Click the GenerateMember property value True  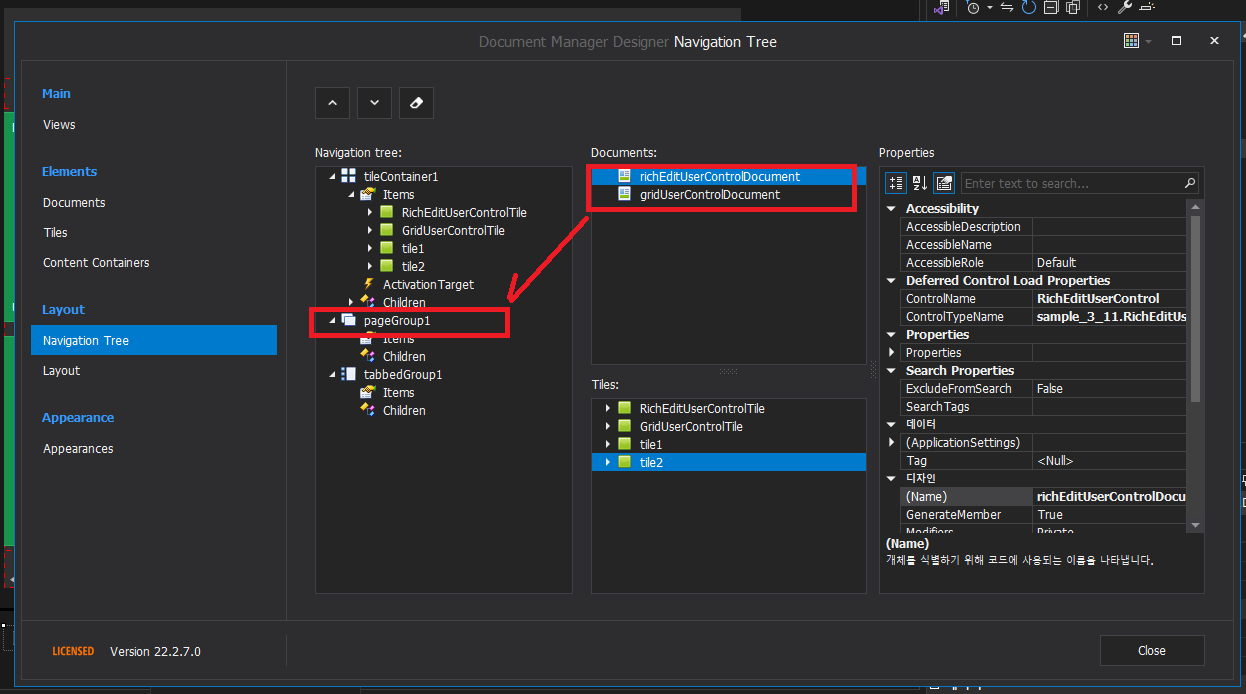[x=1049, y=514]
